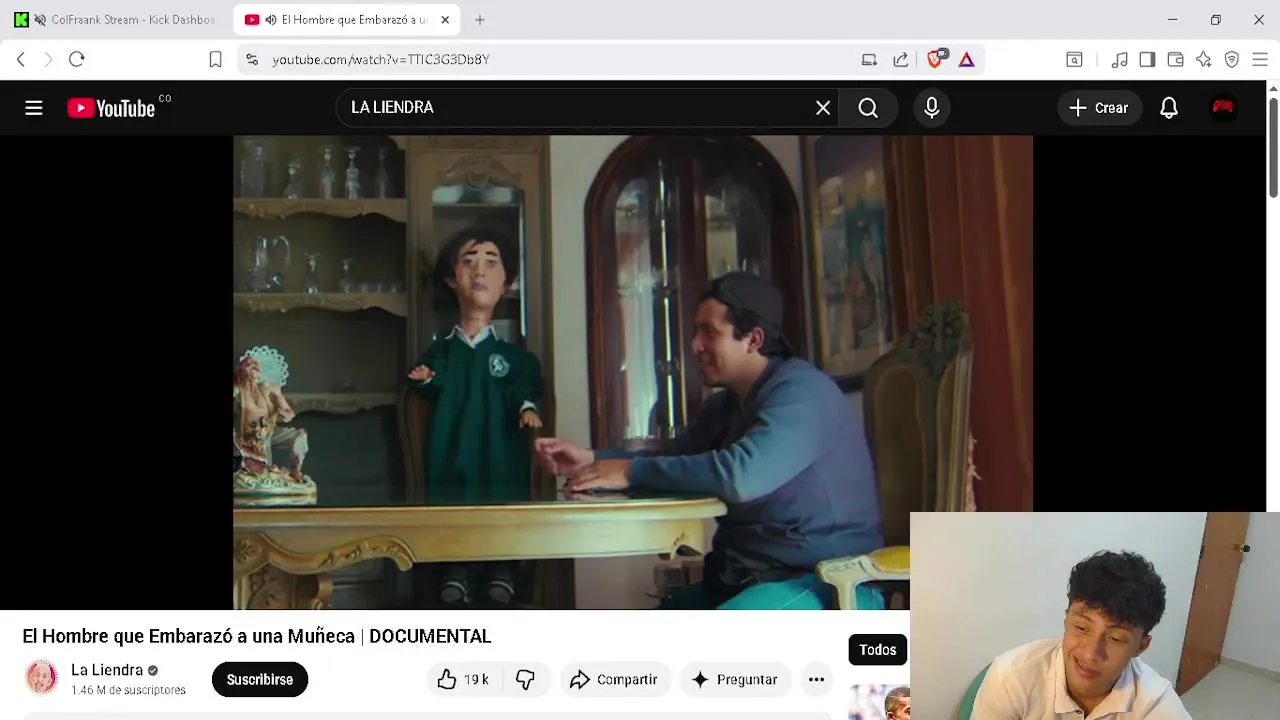Screen dimensions: 1280x720
Task: Click the Crear button
Action: [x=1098, y=108]
